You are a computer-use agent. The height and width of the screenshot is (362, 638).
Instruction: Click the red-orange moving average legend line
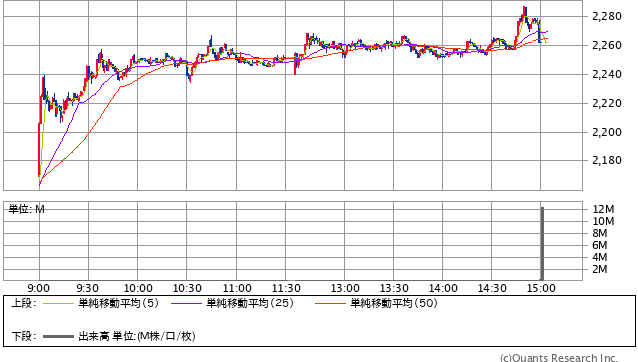[330, 303]
